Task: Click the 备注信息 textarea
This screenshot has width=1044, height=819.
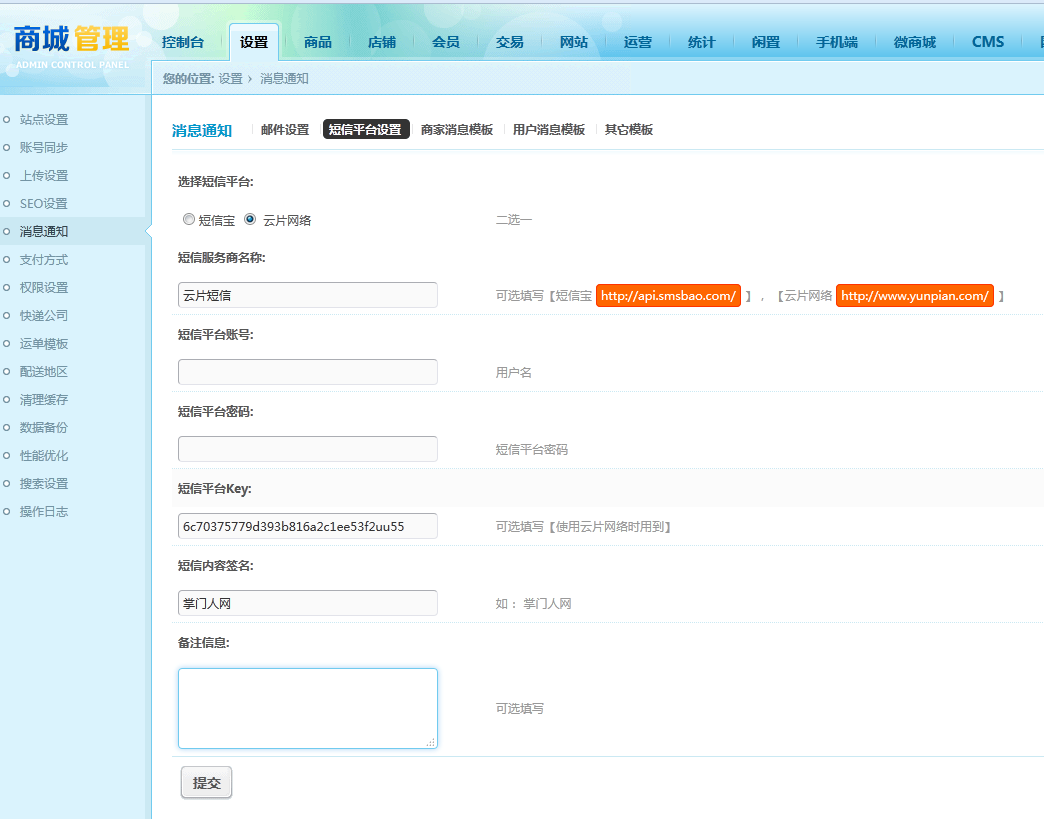Action: (x=308, y=708)
